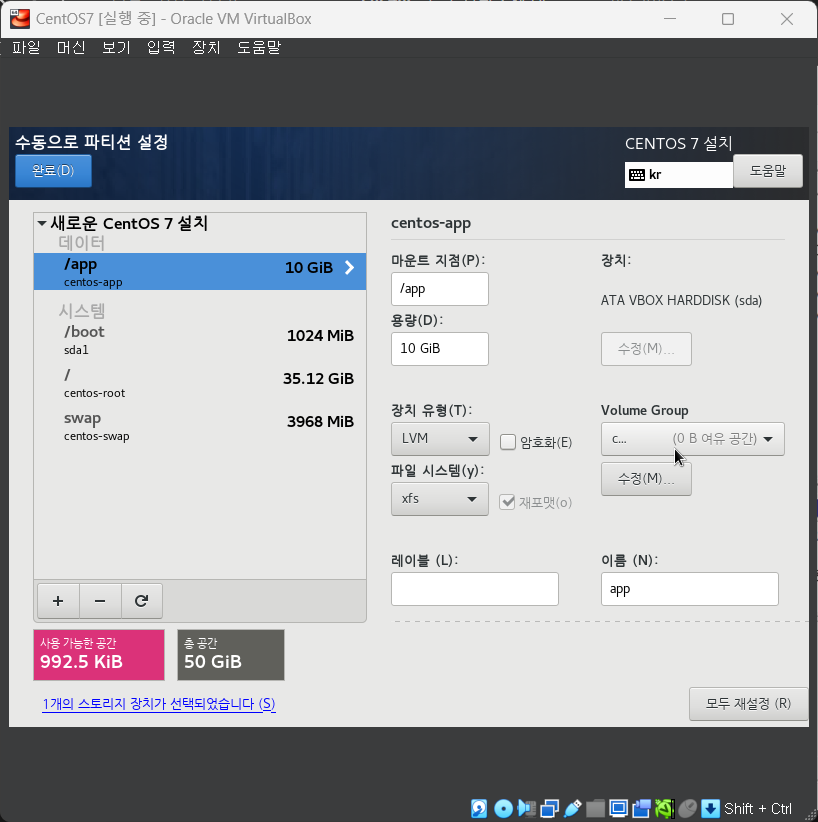Open the USB devices status icon

(572, 808)
